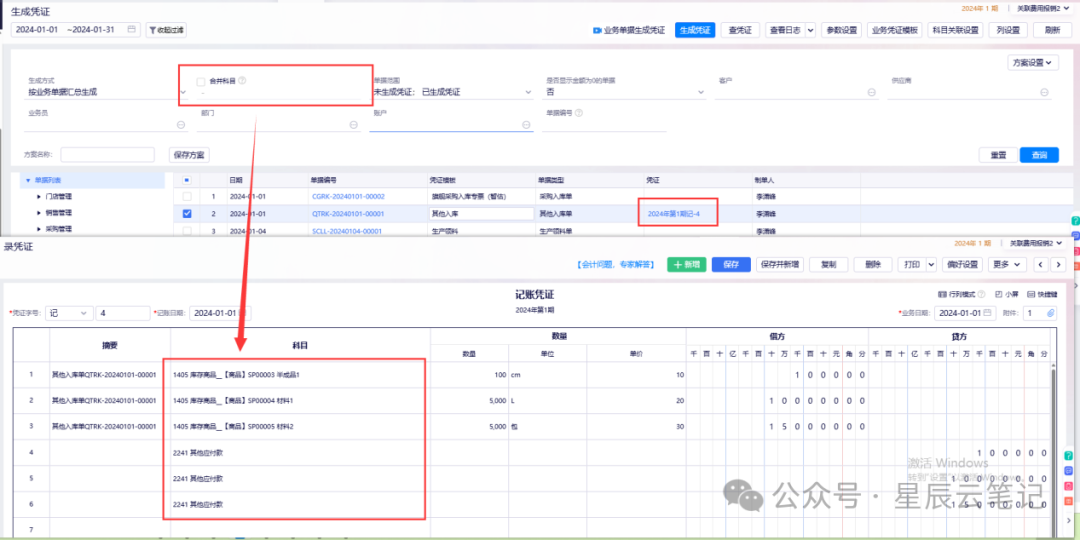This screenshot has width=1080, height=540.
Task: Click the paperclip attachment icon
Action: click(x=1051, y=313)
